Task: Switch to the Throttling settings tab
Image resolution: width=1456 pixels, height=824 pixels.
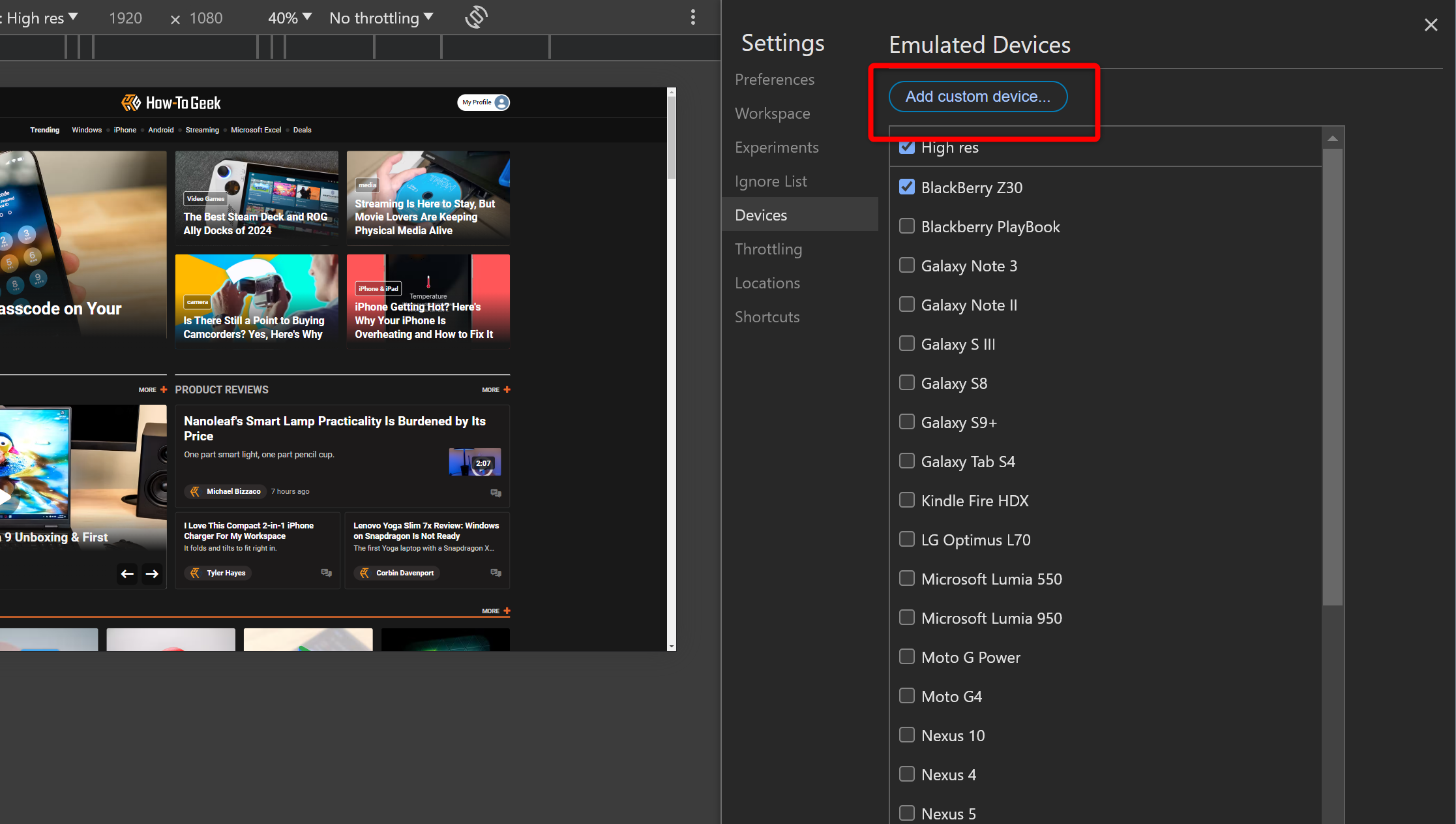Action: (768, 249)
